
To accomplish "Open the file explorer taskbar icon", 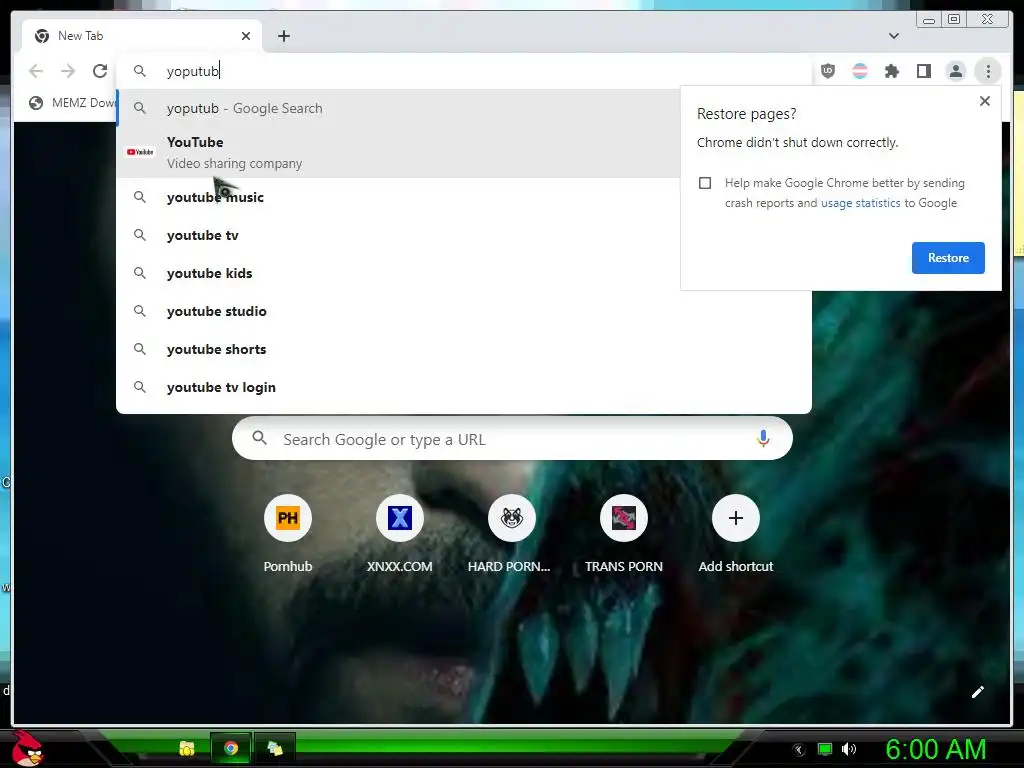I will tap(187, 748).
